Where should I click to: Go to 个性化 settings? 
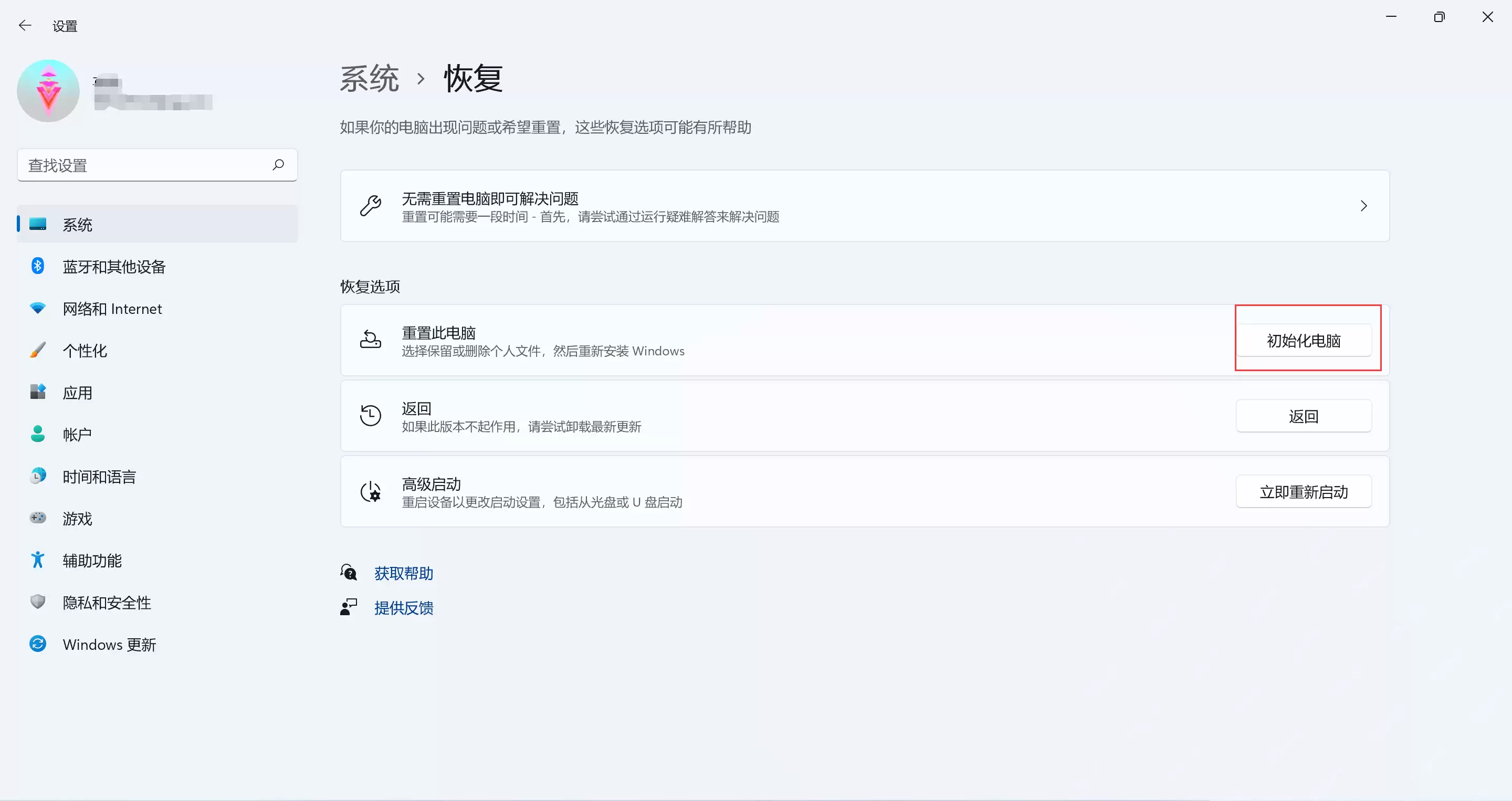(x=157, y=350)
